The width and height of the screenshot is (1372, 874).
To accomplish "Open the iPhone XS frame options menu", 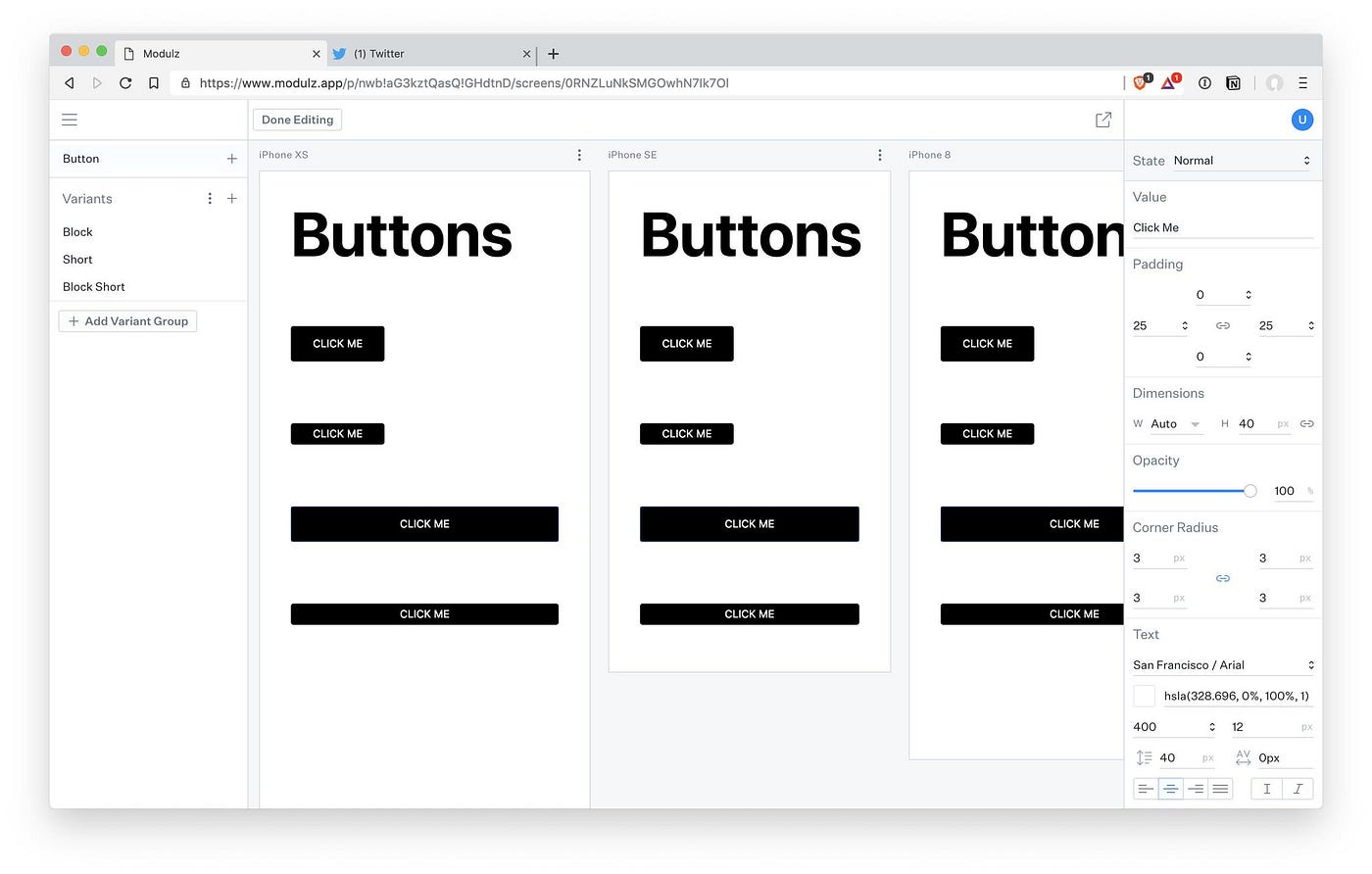I will (578, 154).
